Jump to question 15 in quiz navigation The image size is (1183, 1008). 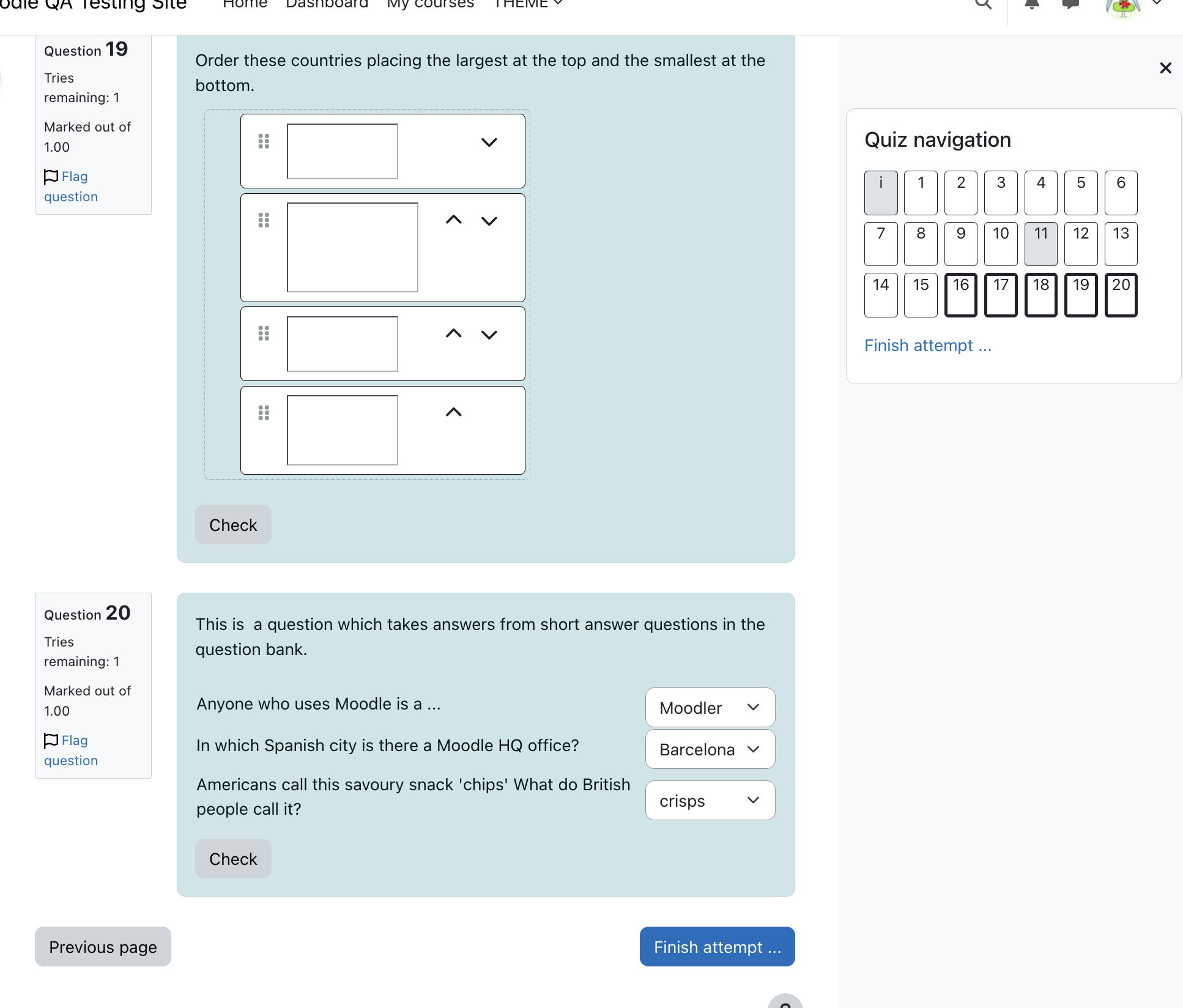[x=921, y=295]
